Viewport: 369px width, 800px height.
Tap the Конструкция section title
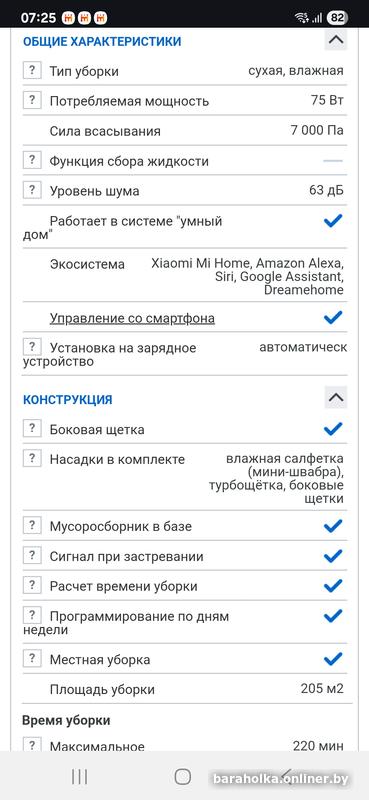point(67,399)
